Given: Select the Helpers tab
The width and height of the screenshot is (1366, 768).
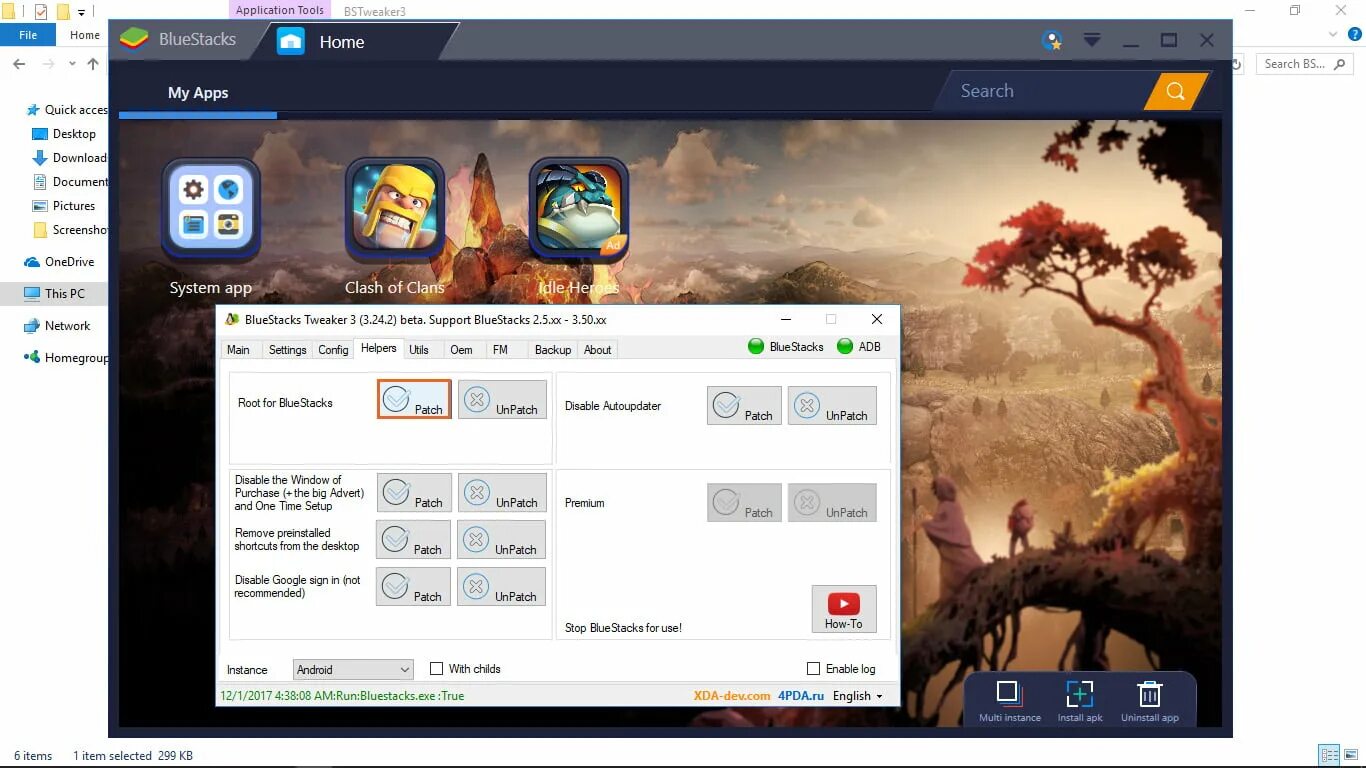Looking at the screenshot, I should tap(379, 348).
